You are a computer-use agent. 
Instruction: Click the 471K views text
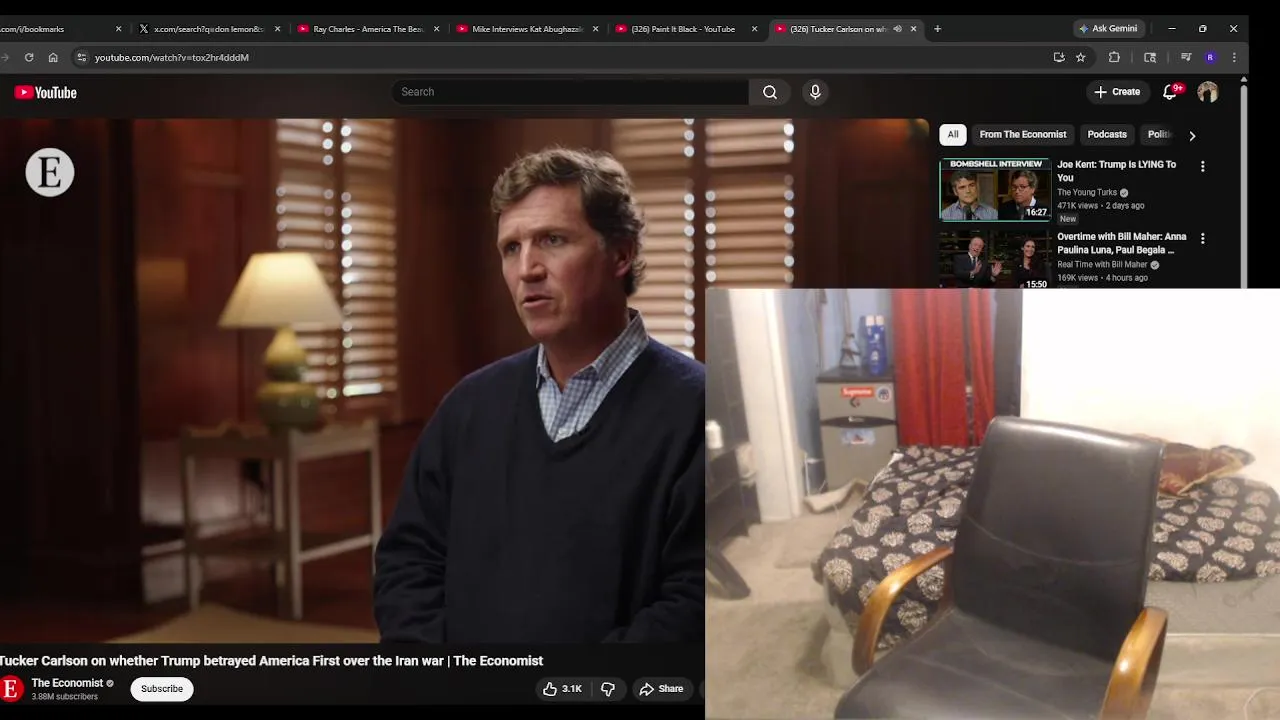[x=1078, y=206]
